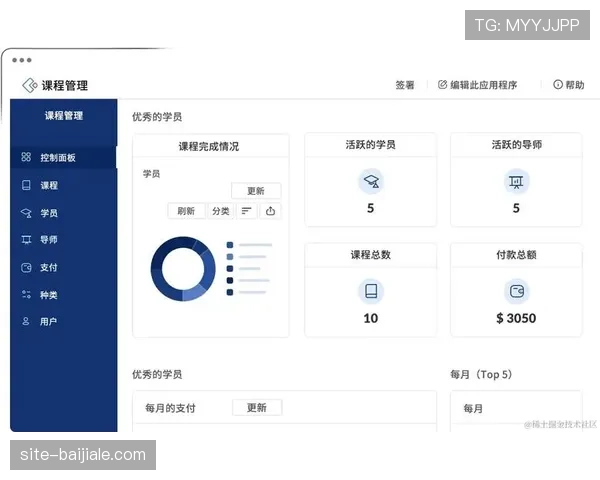Viewport: 600px width, 480px height.
Task: Click 课程管理 title at sidebar top
Action: point(64,116)
